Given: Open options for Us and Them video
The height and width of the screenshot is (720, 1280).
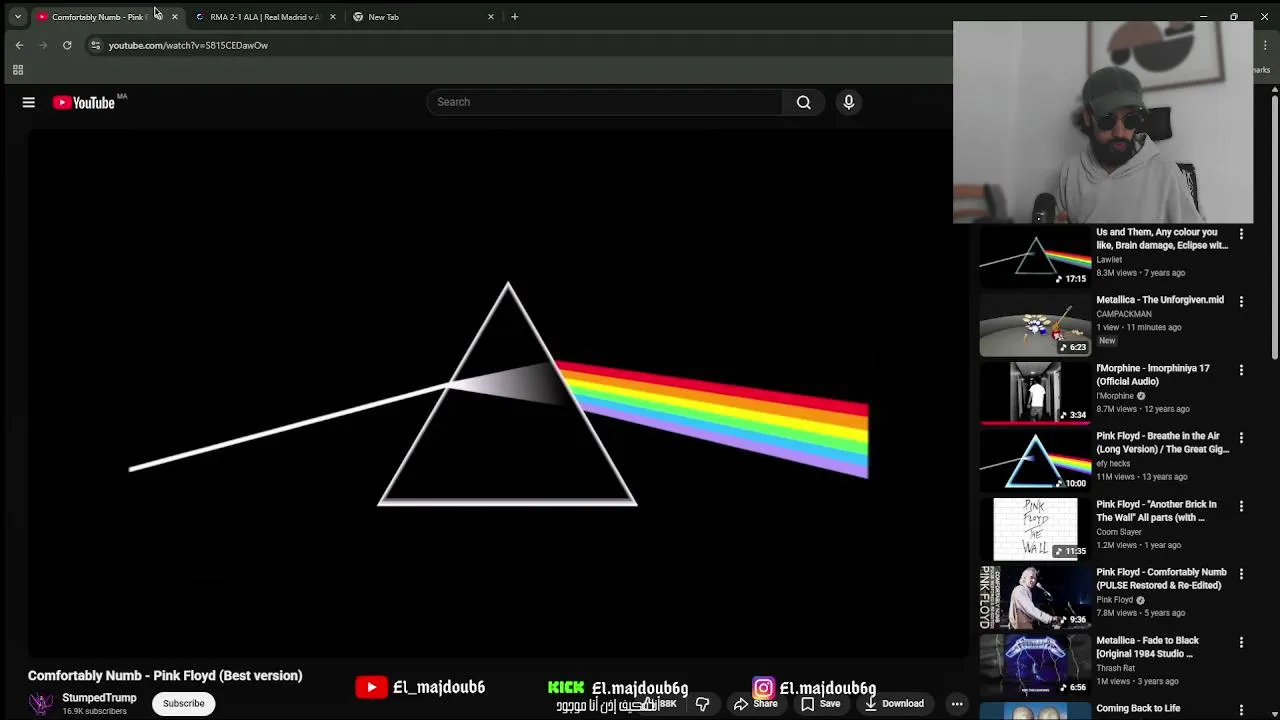Looking at the screenshot, I should (1241, 234).
